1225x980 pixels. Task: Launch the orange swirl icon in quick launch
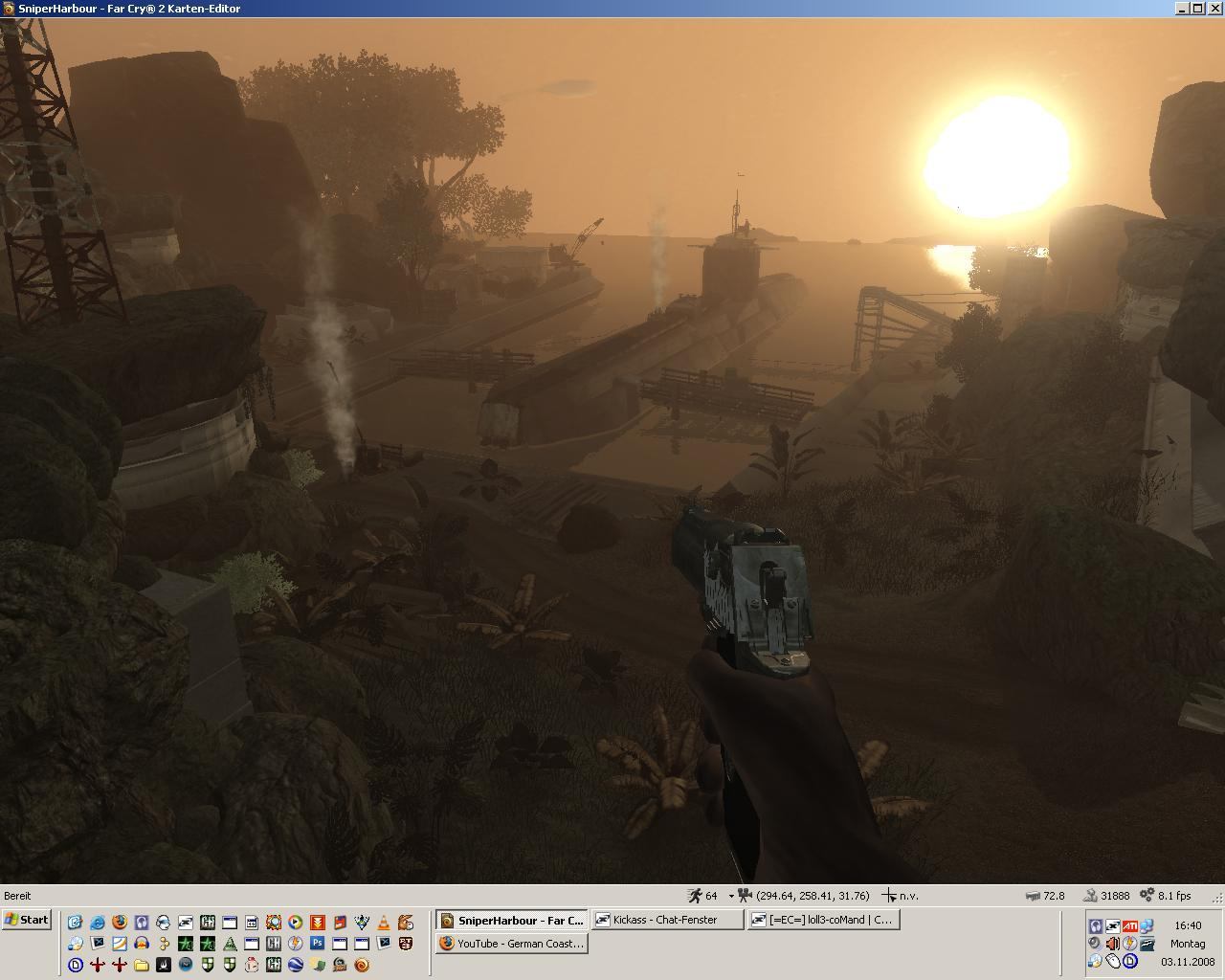point(362,965)
